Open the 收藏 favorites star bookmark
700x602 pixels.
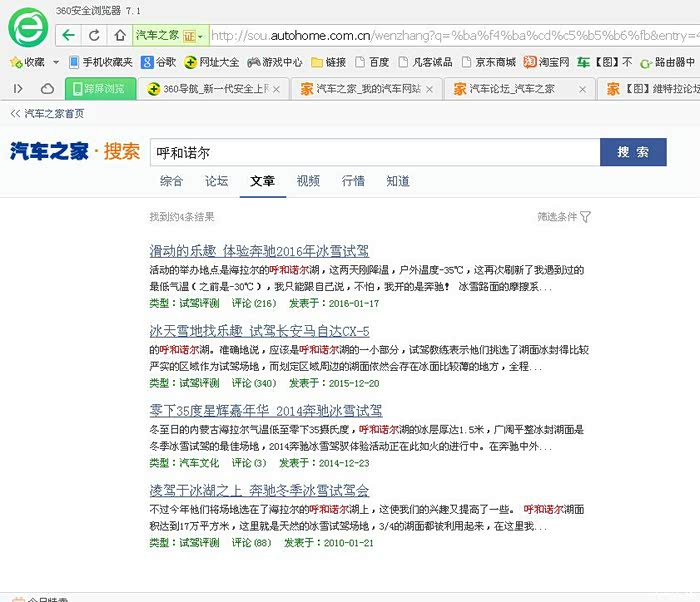28,62
